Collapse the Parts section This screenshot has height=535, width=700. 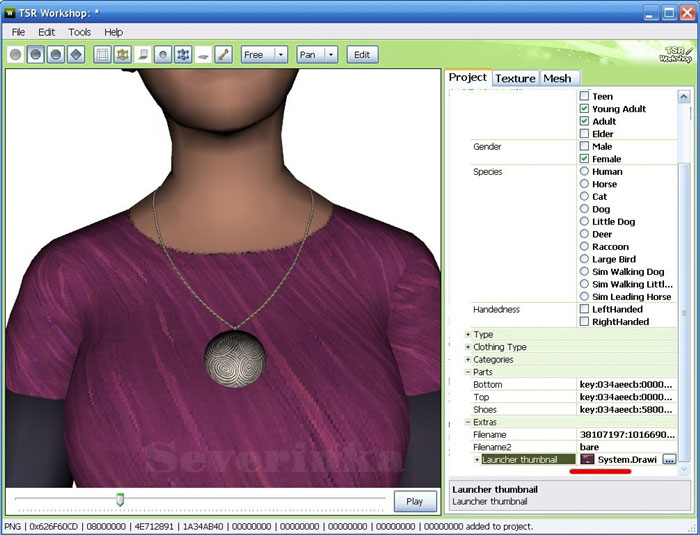coord(468,372)
